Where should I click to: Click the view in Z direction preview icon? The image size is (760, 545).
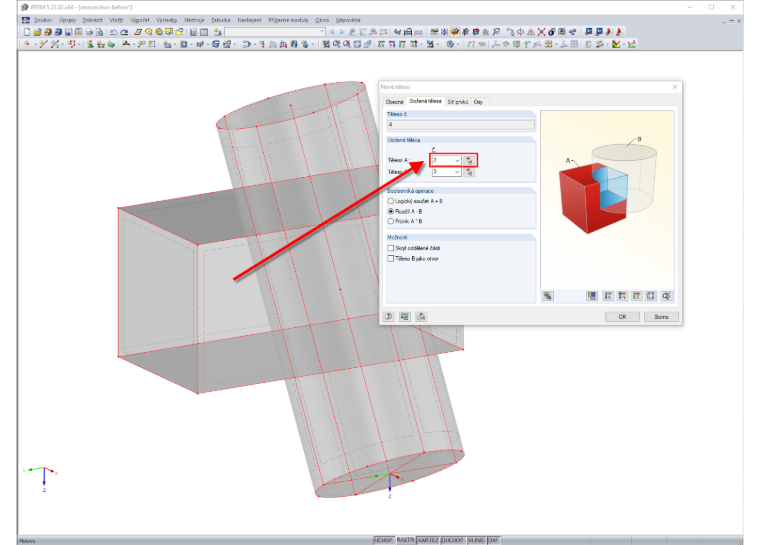[x=637, y=296]
